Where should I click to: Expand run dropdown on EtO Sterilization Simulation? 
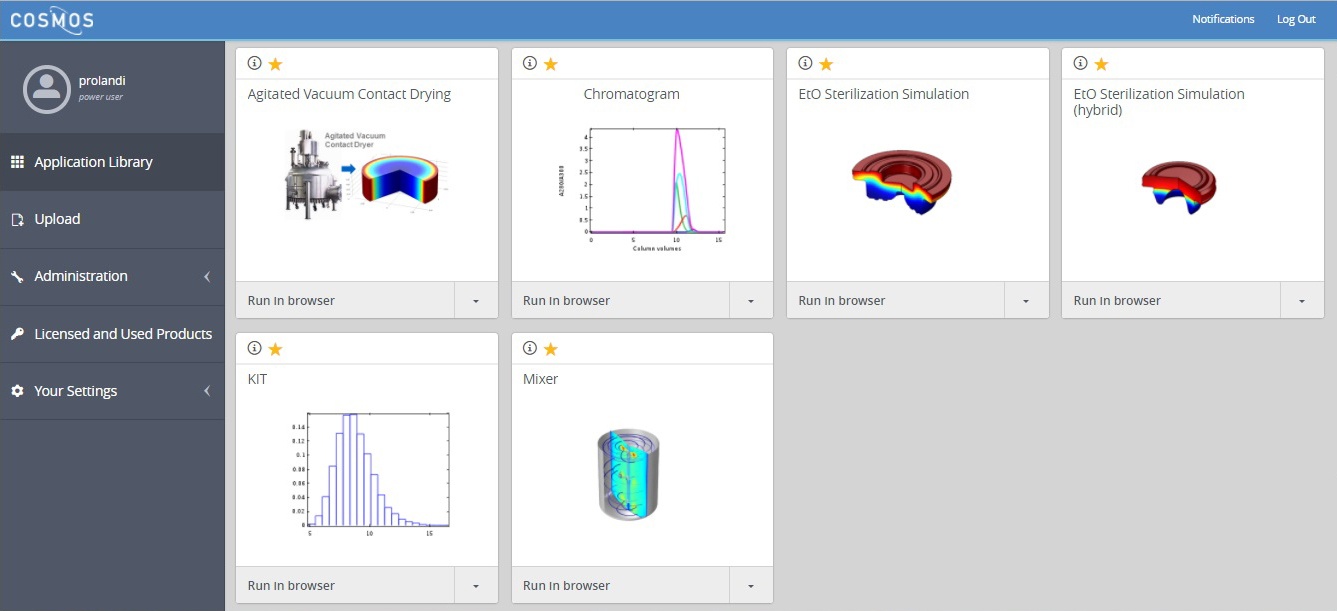[x=1026, y=300]
